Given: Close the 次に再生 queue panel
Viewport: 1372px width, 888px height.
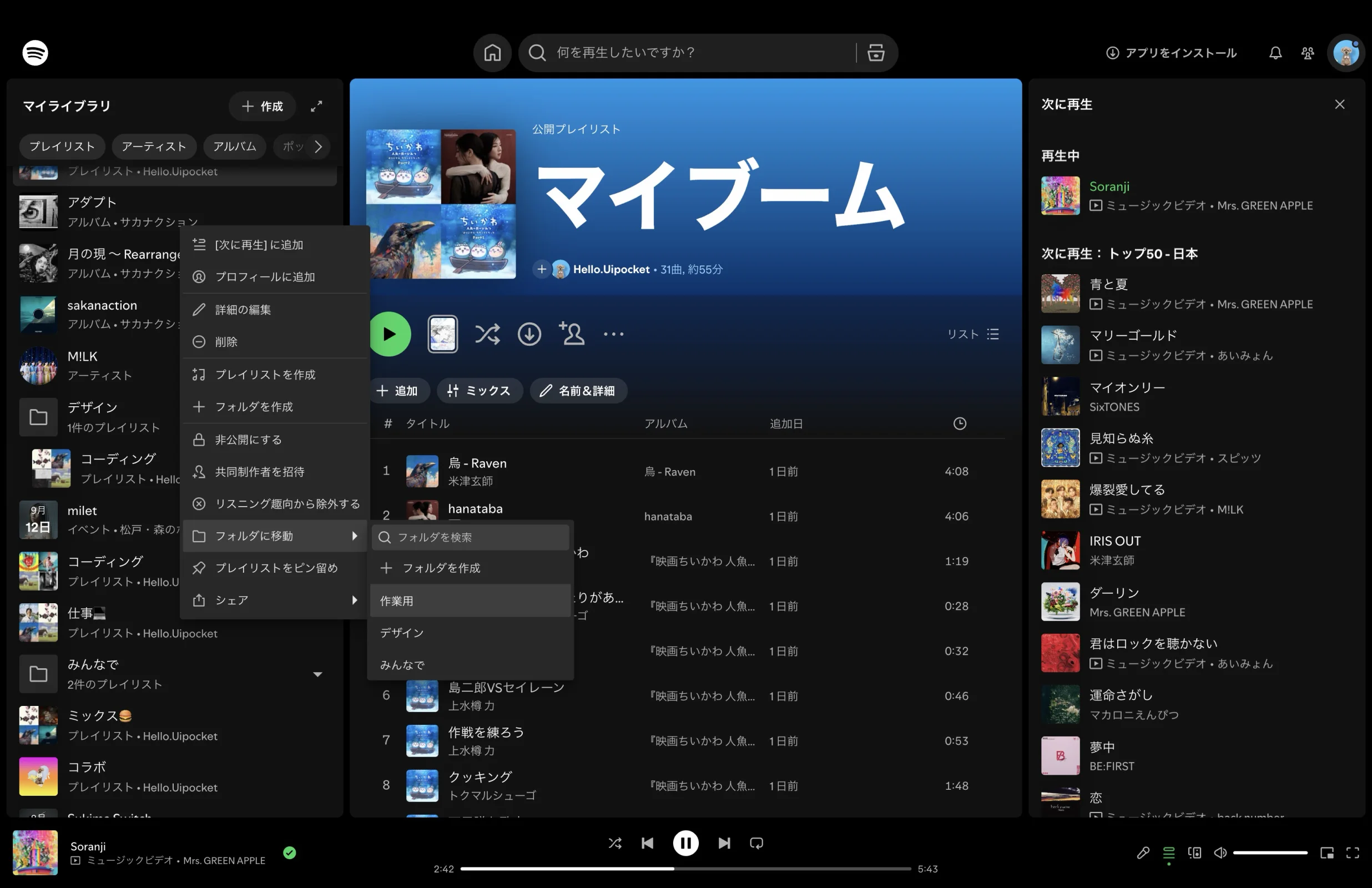Looking at the screenshot, I should coord(1339,104).
